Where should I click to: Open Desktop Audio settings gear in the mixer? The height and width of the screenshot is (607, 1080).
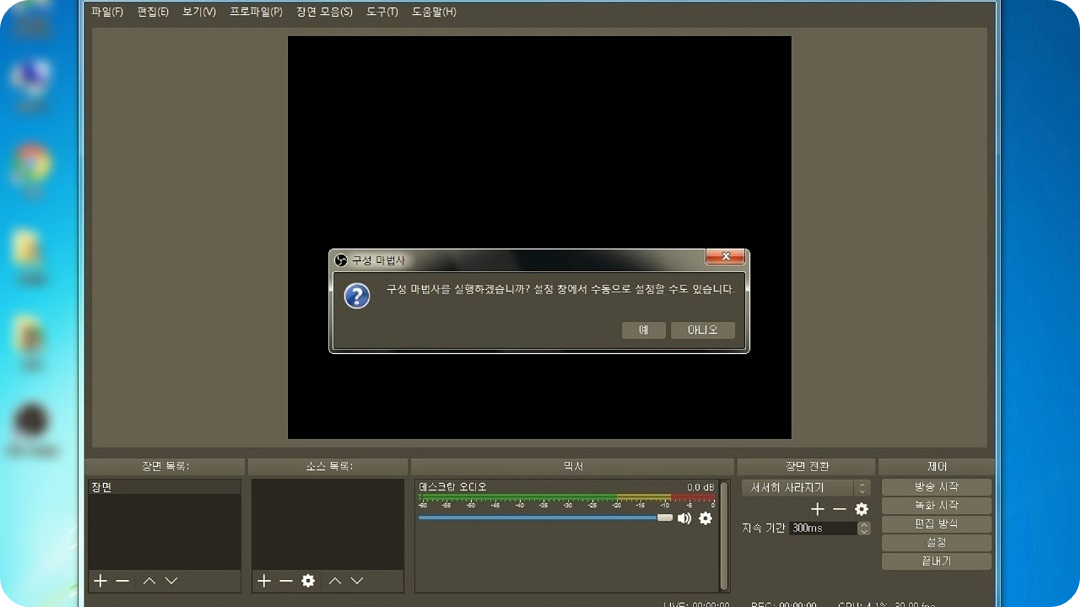point(705,519)
